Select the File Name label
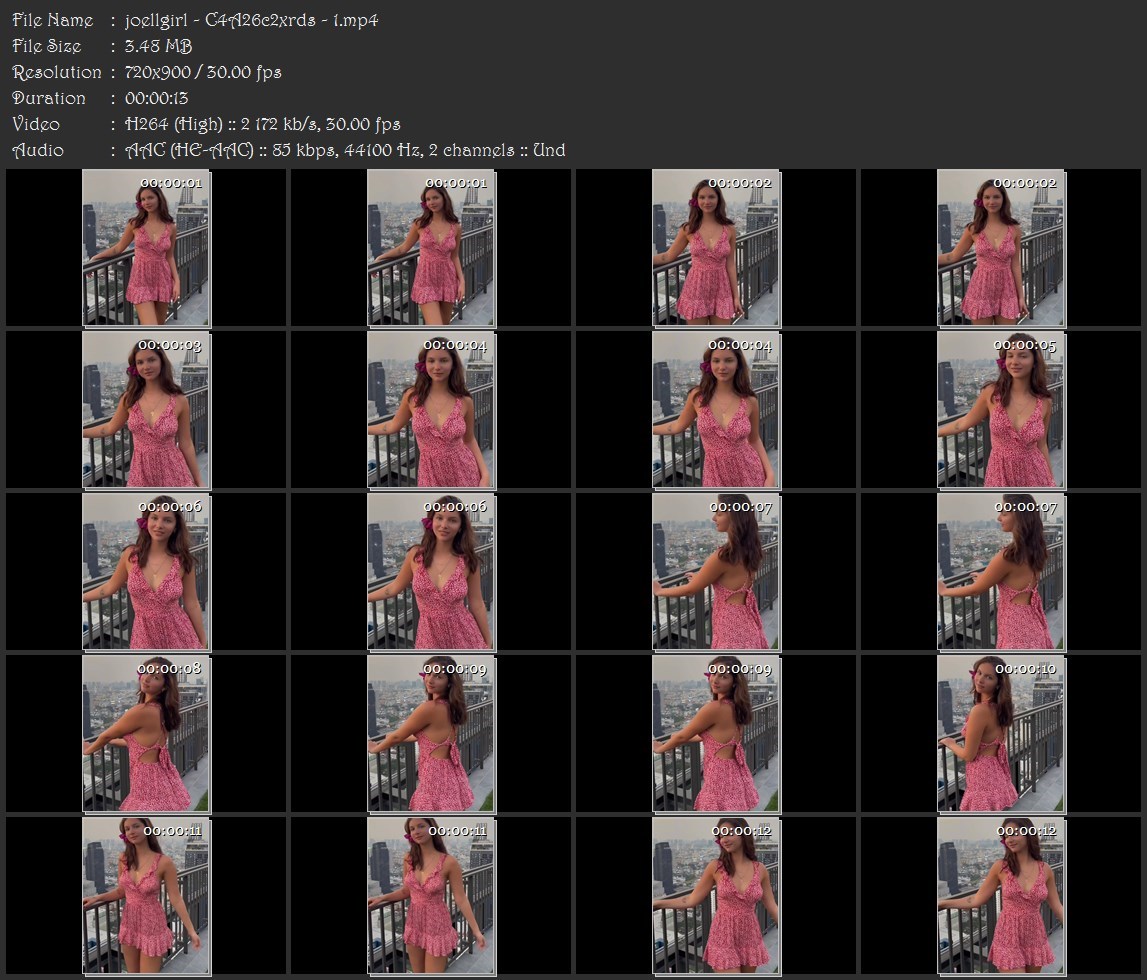 [53, 20]
